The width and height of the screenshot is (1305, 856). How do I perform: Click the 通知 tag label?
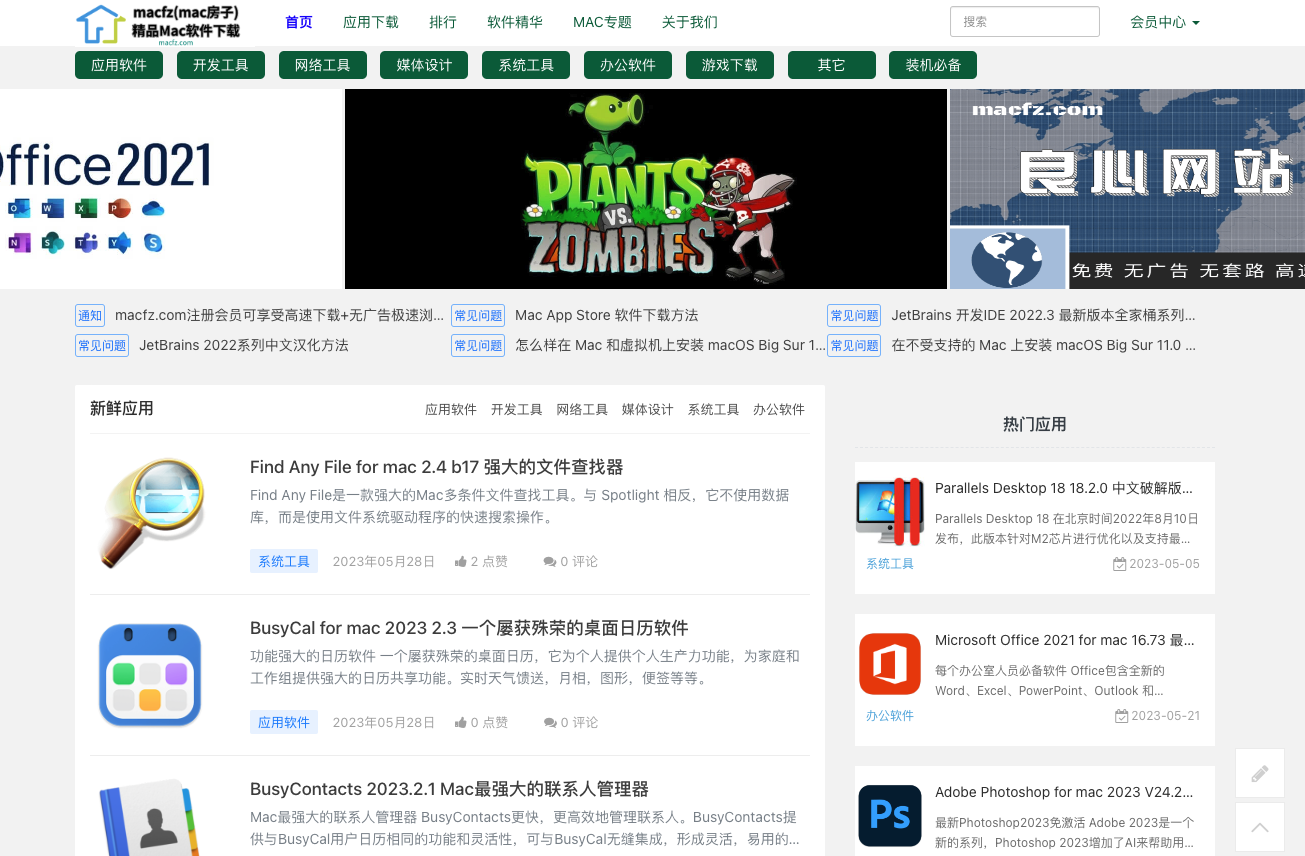pyautogui.click(x=90, y=316)
